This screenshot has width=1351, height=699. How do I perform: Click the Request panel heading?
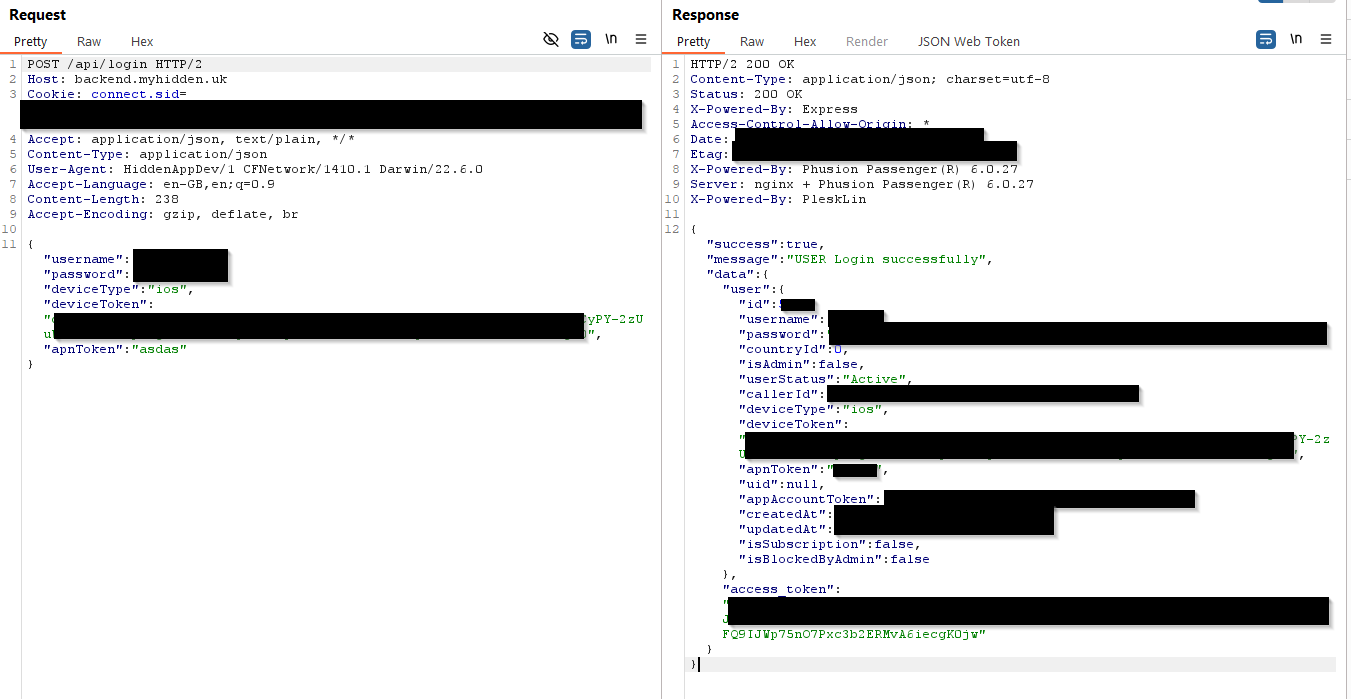point(38,14)
